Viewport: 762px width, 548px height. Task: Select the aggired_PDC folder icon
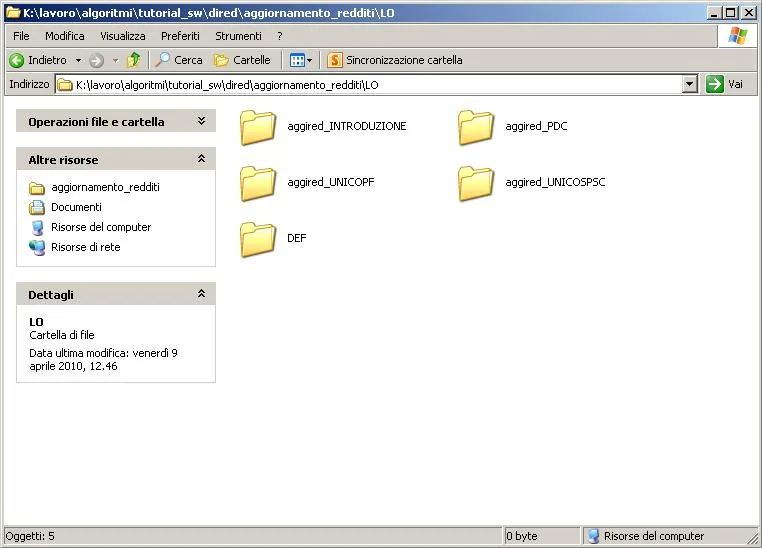pos(476,127)
